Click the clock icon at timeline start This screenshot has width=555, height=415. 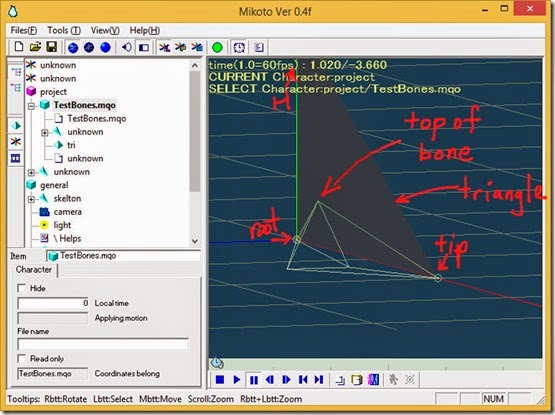217,363
